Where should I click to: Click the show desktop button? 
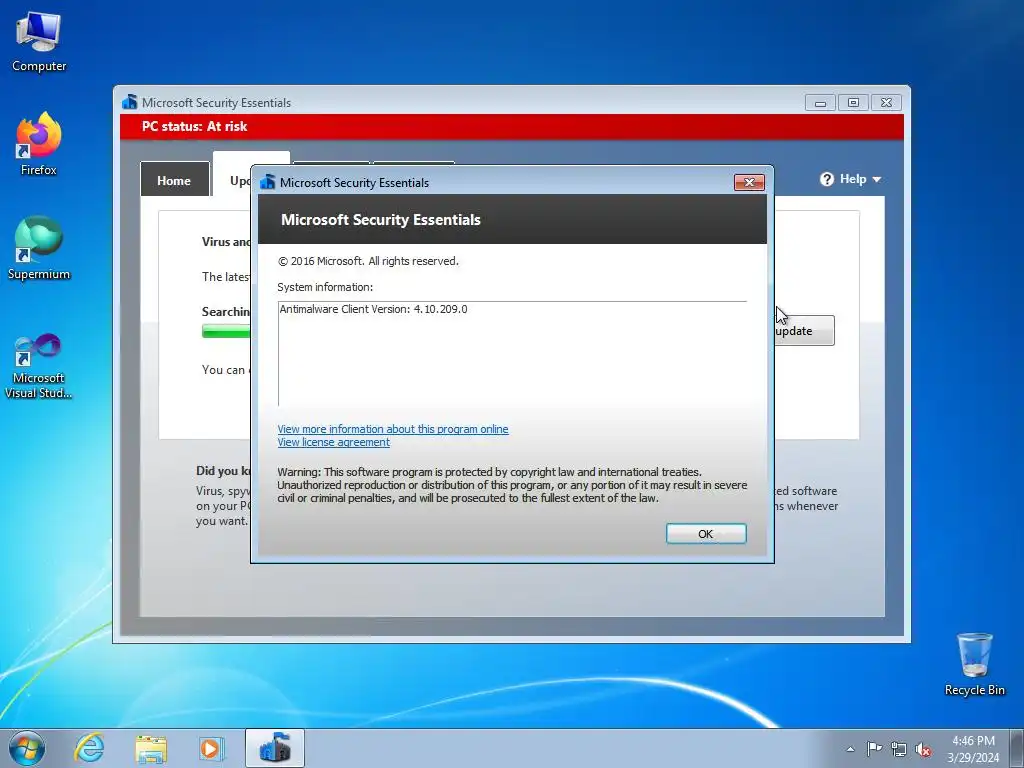[x=1019, y=748]
